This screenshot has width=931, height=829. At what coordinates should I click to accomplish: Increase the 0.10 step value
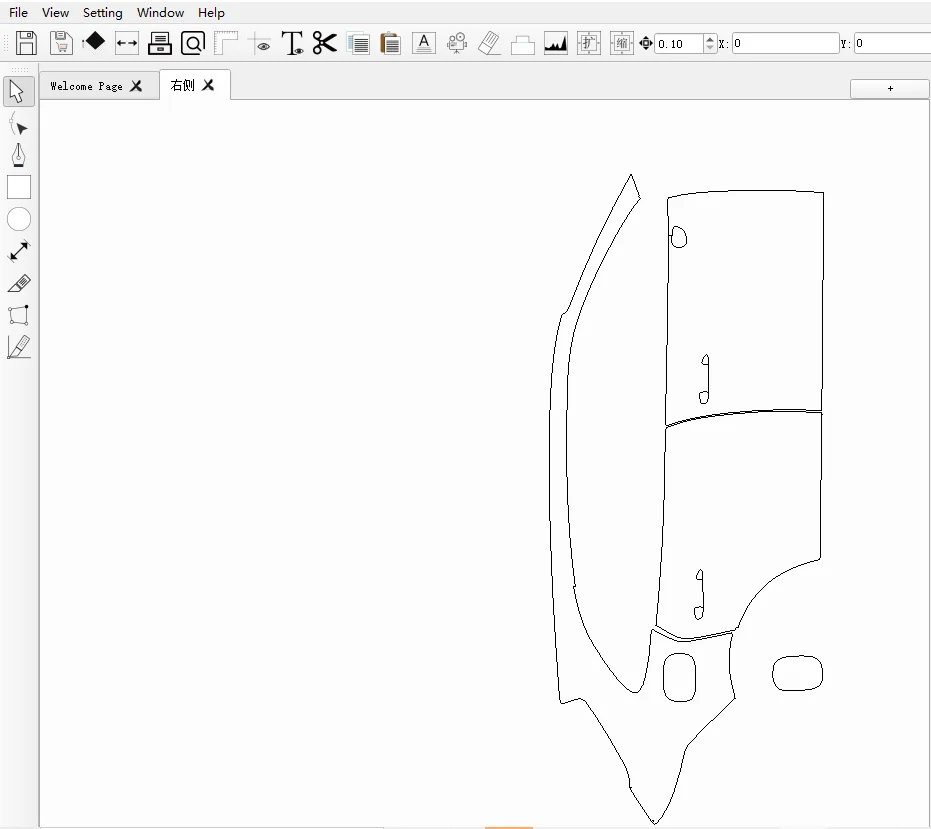pyautogui.click(x=710, y=39)
